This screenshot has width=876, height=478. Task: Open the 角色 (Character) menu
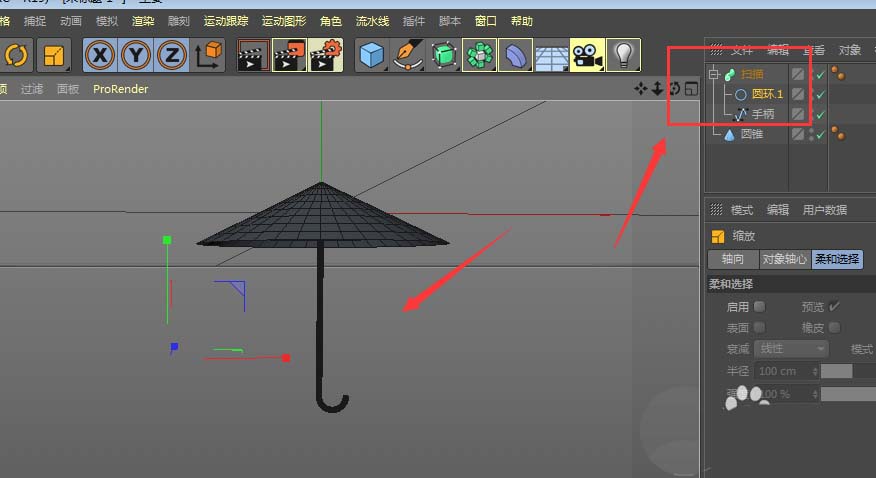pyautogui.click(x=331, y=21)
